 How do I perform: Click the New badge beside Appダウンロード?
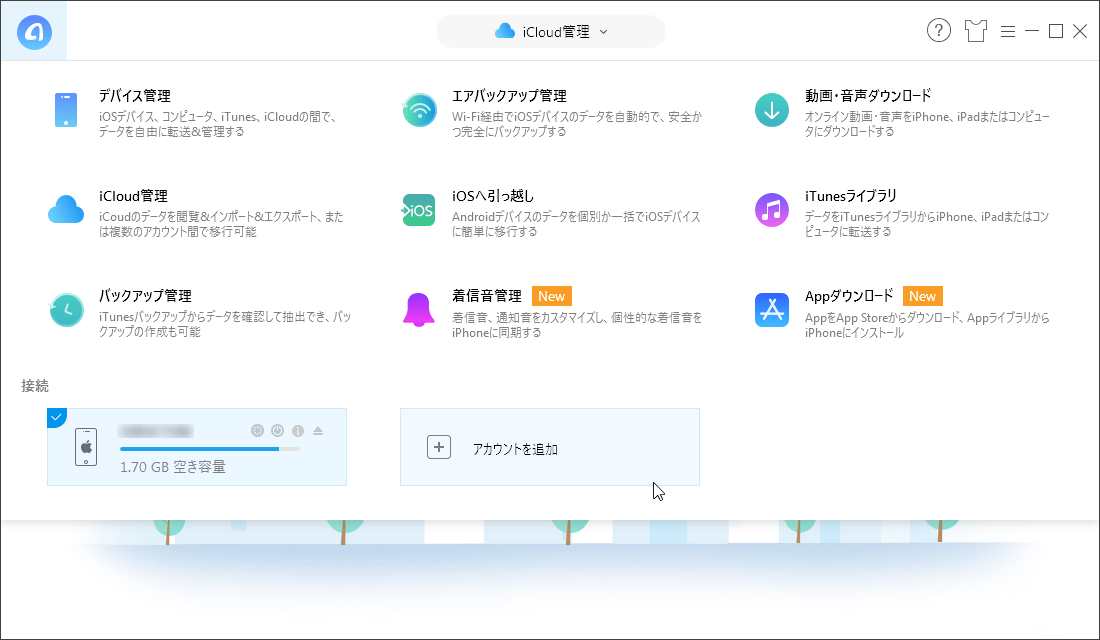point(923,296)
